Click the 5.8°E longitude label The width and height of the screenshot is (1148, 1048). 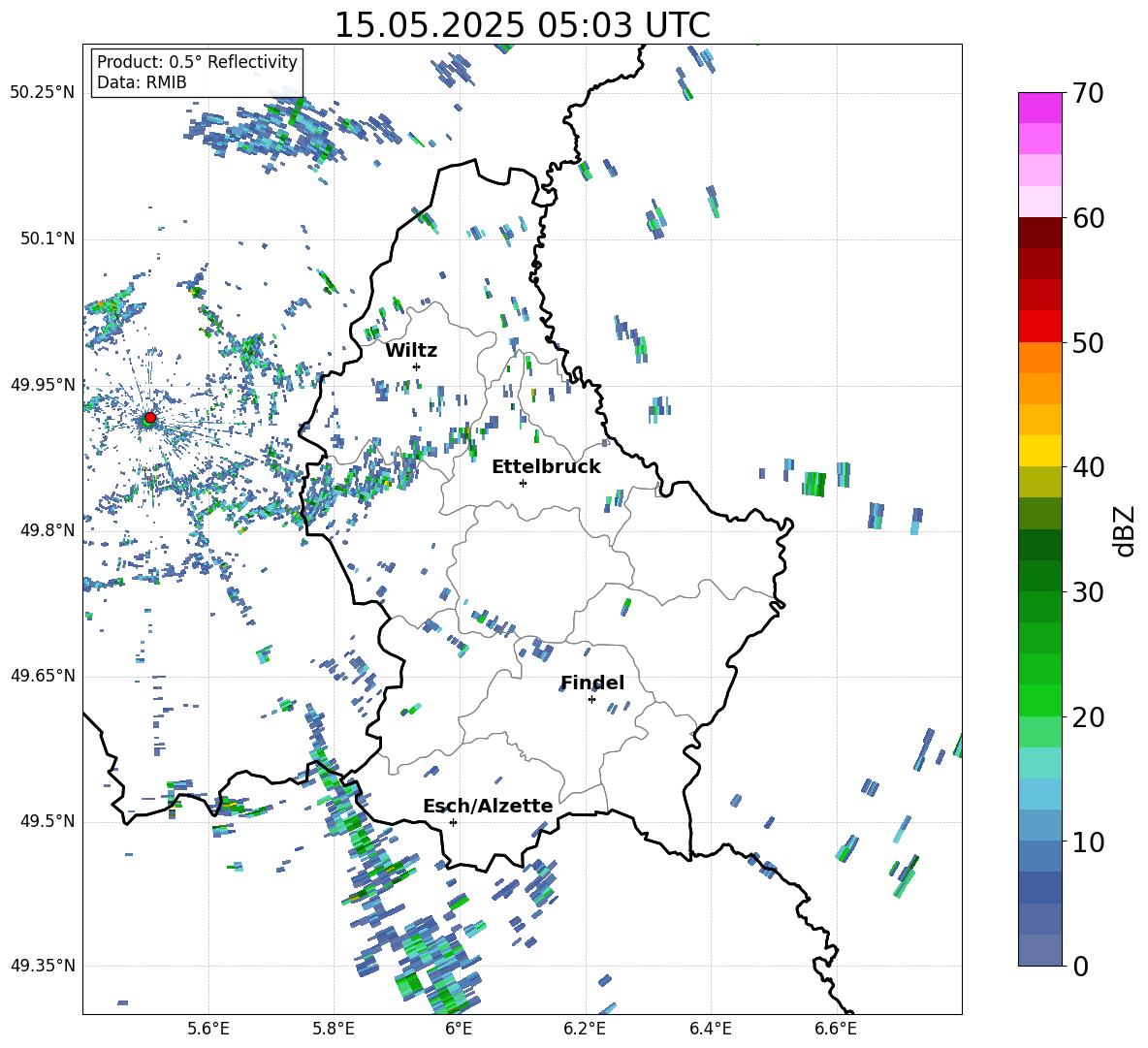point(334,1029)
